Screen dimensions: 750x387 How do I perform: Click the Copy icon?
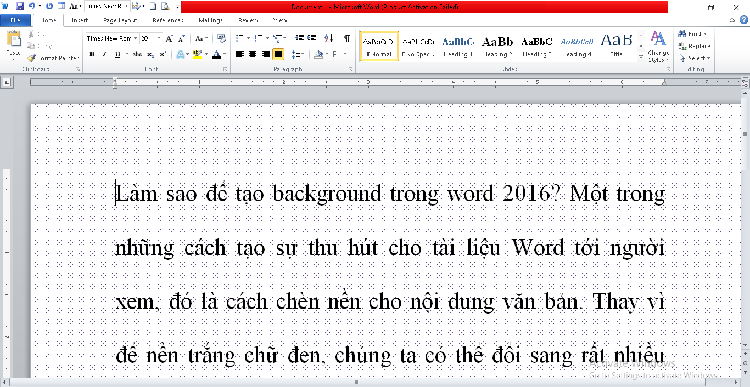click(32, 46)
